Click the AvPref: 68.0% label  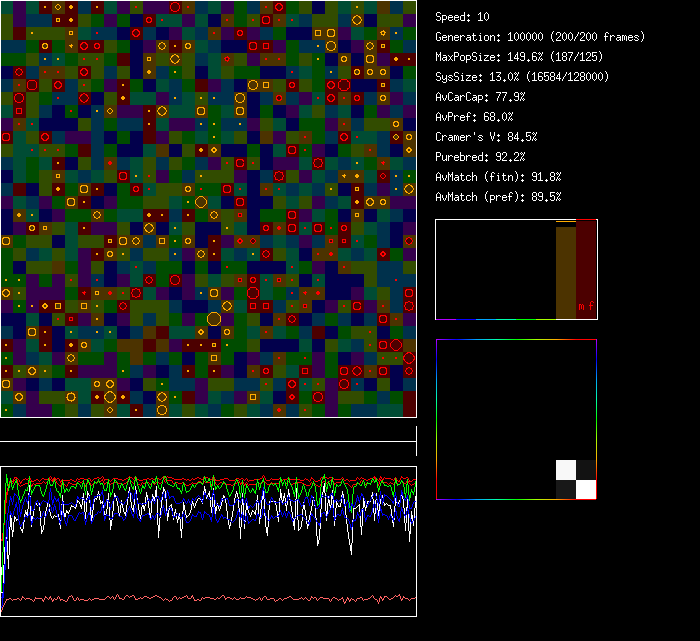473,117
